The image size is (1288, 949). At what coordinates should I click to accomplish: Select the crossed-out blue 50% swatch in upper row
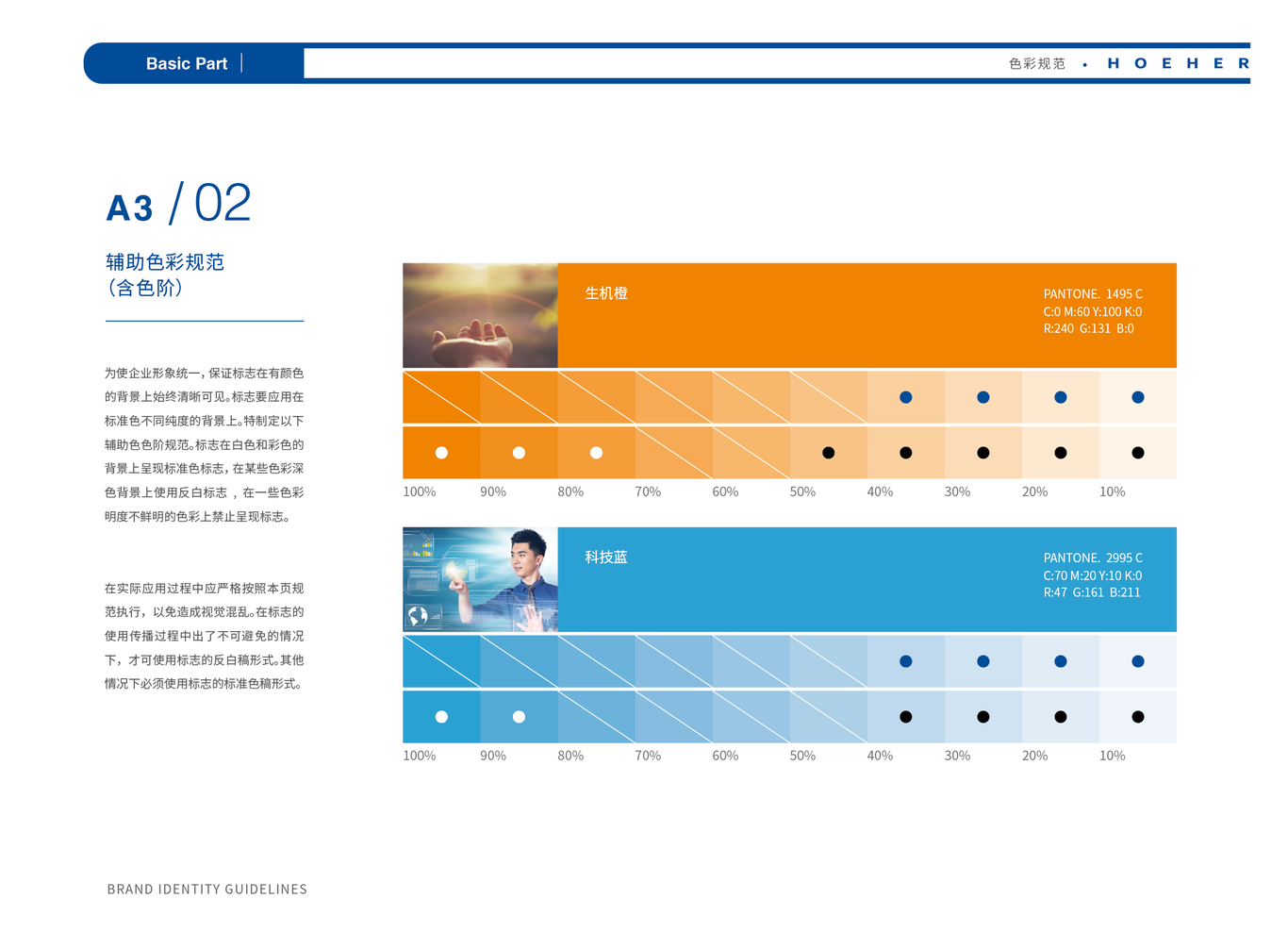pyautogui.click(x=828, y=661)
